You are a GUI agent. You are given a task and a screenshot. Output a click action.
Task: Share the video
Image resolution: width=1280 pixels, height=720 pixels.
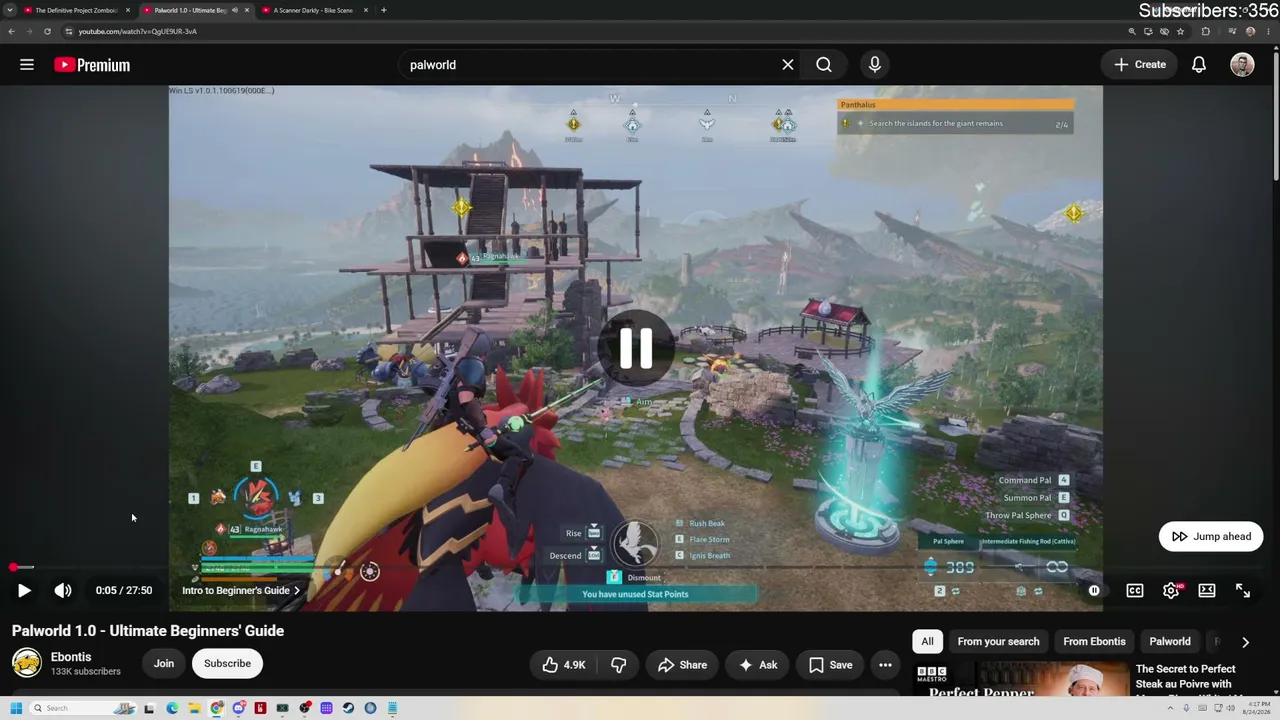click(x=682, y=665)
